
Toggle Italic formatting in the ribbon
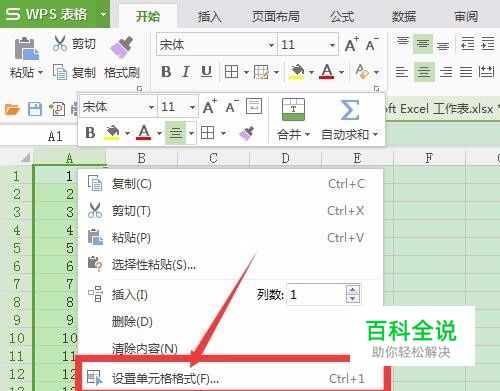(186, 72)
